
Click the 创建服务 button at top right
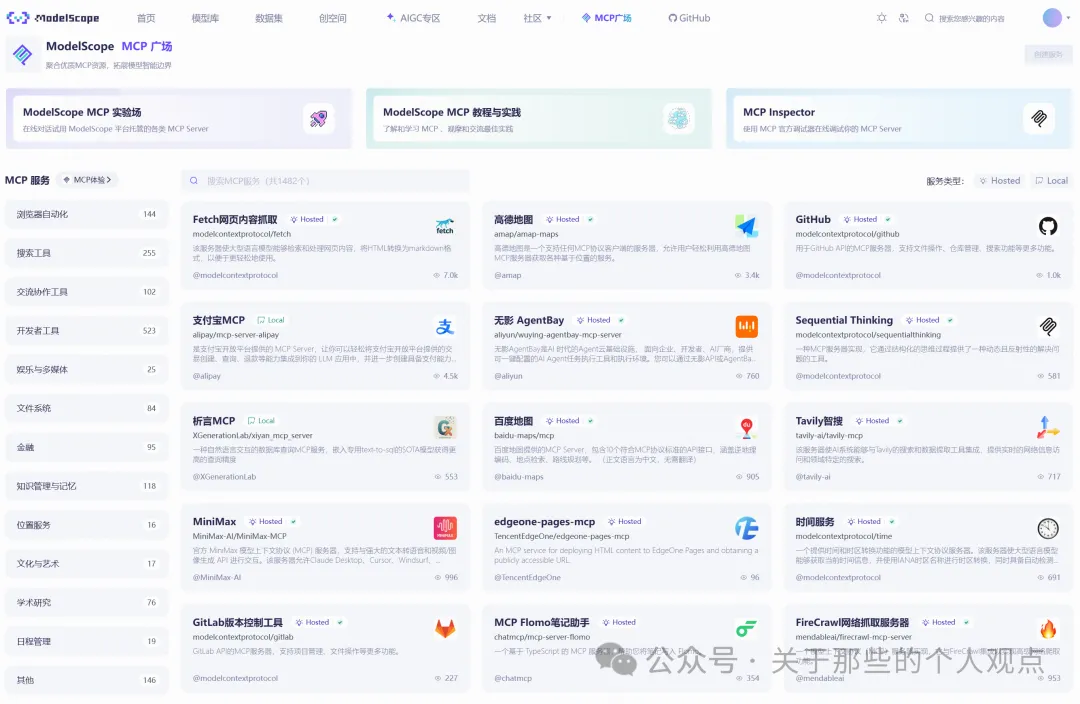point(1048,54)
